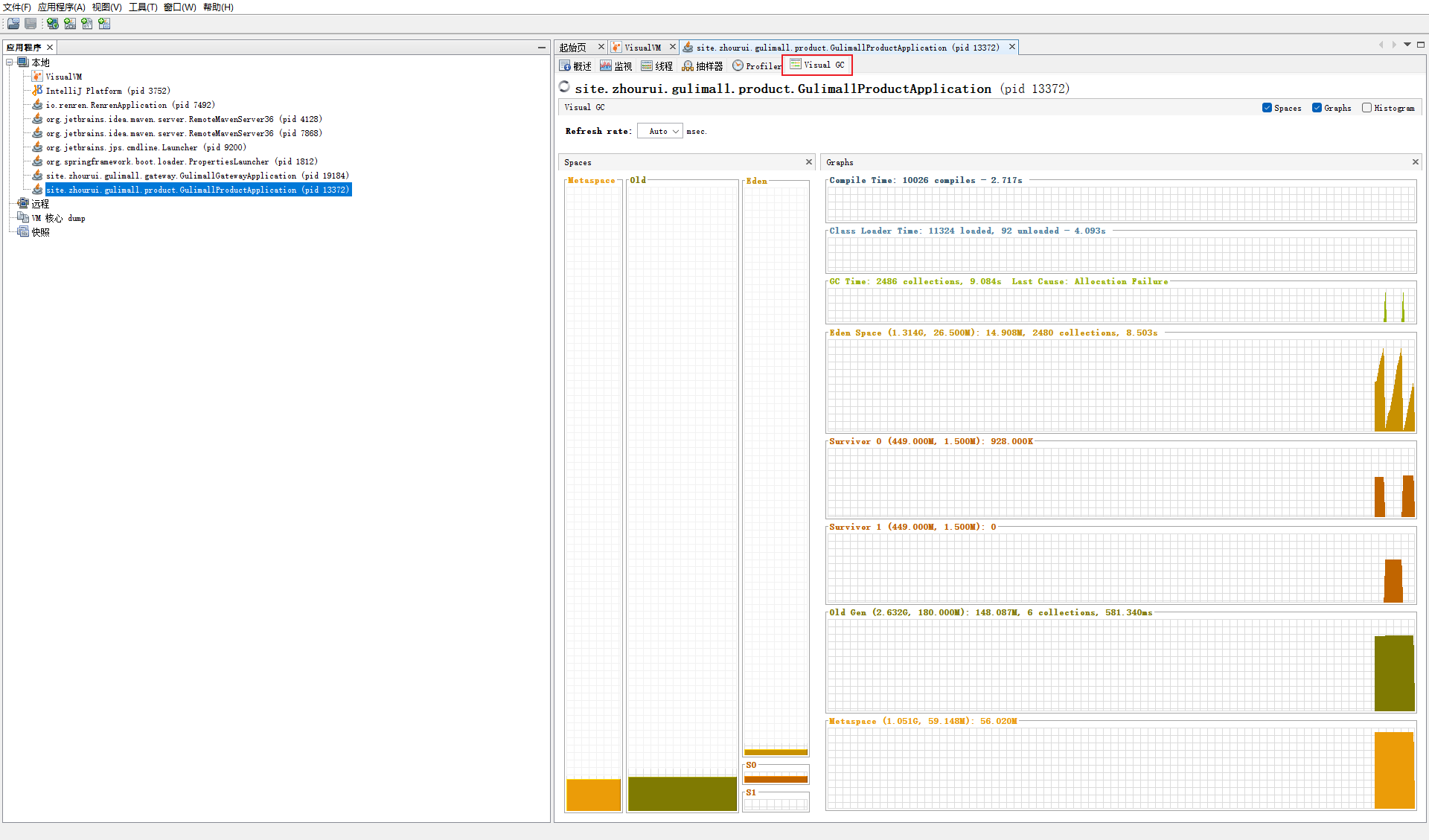Click the Eden Space graph area

[x=1121, y=385]
